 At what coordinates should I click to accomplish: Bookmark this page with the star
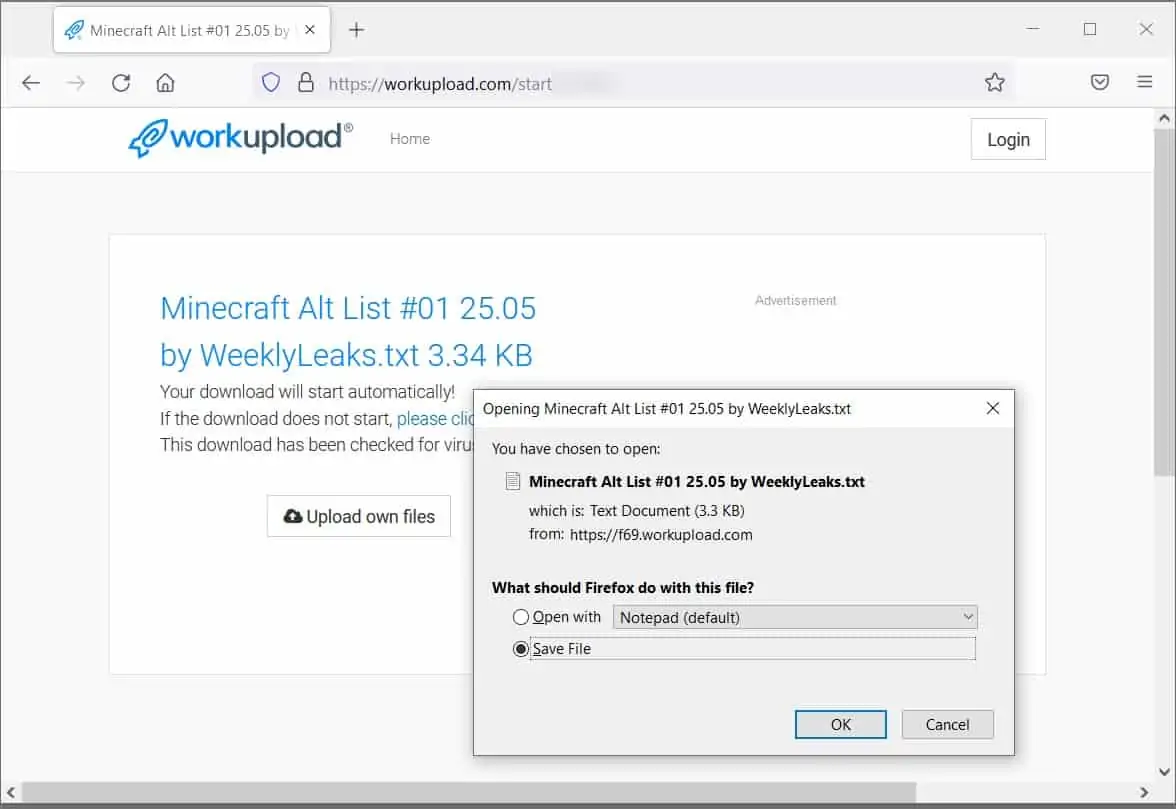point(994,83)
